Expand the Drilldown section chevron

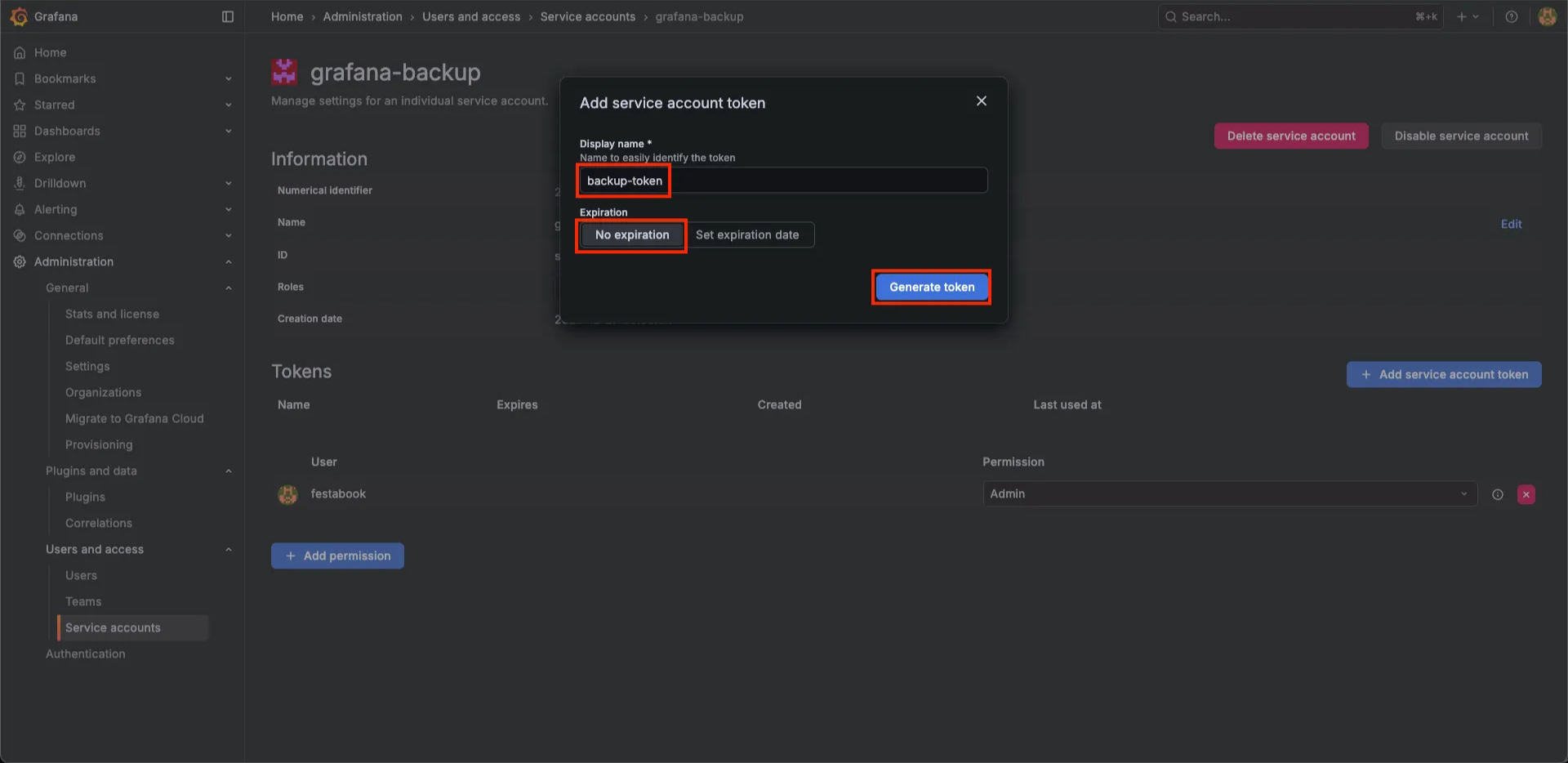coord(229,183)
